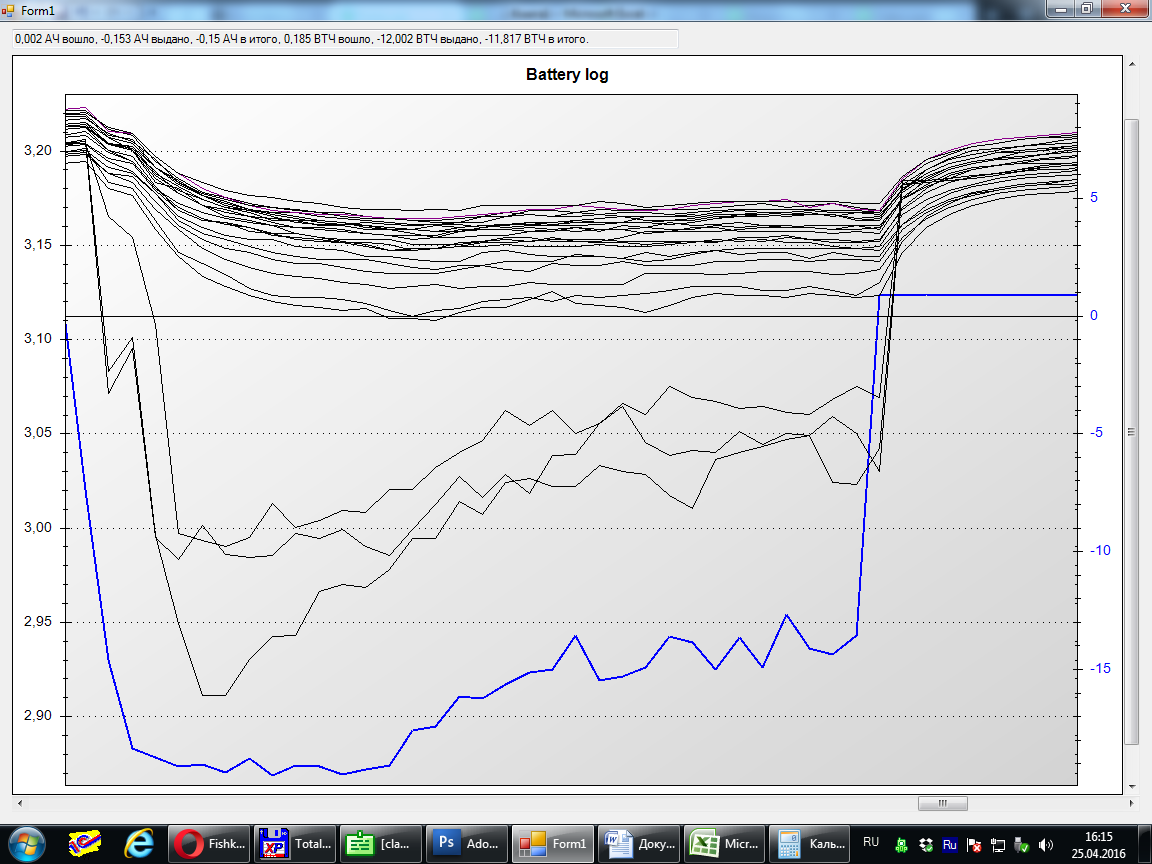The height and width of the screenshot is (864, 1152).
Task: Switch input language via RU indicator
Action: pos(871,843)
